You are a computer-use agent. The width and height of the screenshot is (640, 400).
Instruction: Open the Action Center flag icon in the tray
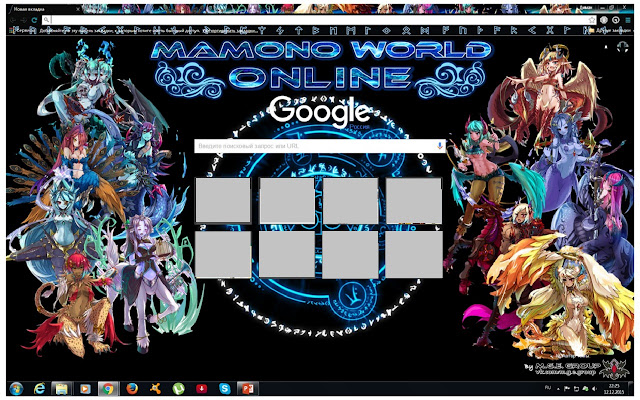567,389
